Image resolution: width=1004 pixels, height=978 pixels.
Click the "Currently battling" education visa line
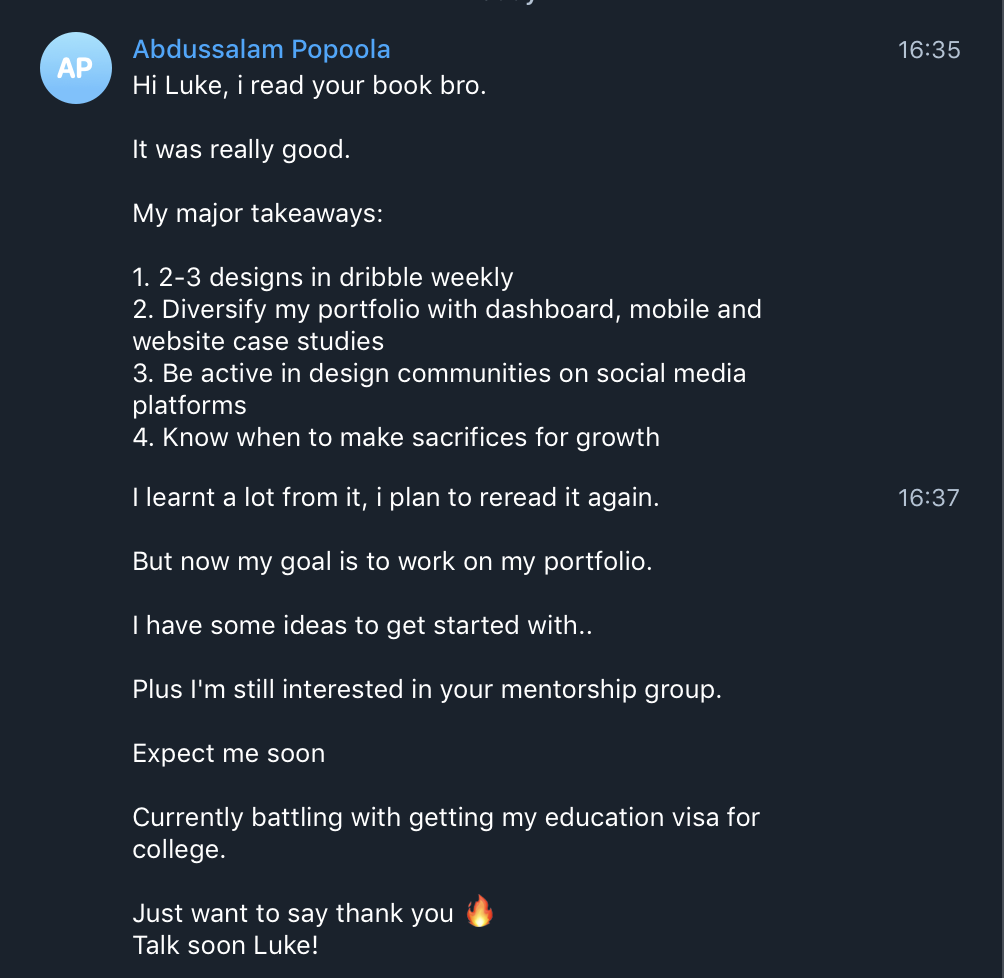446,818
